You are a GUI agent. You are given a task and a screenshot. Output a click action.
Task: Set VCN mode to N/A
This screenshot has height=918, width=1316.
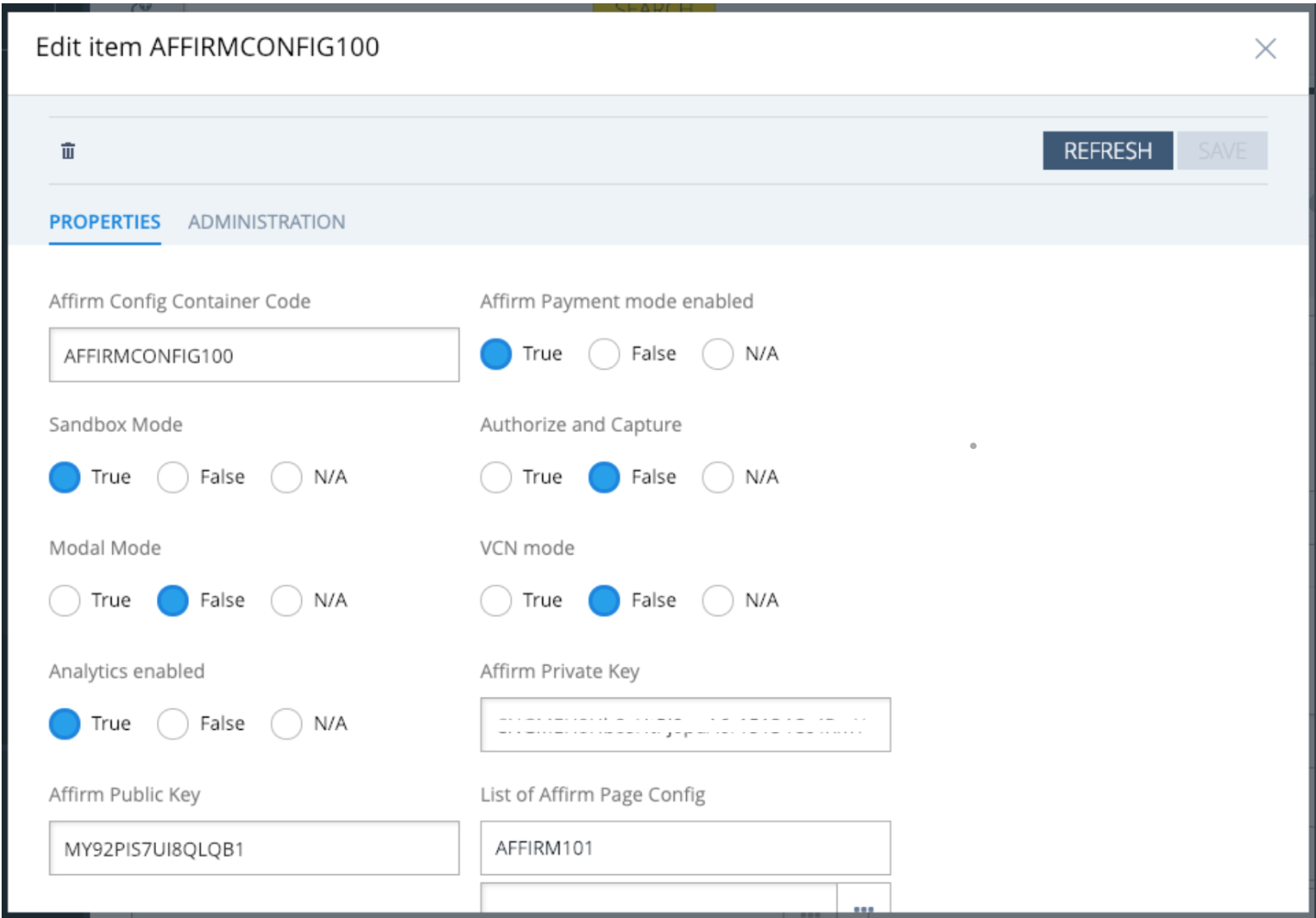717,600
